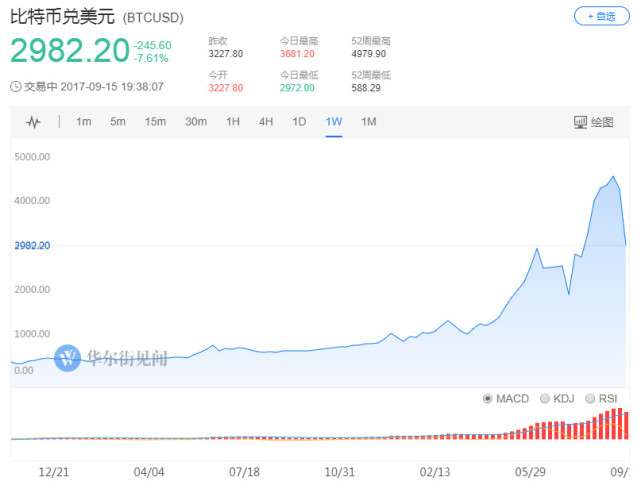Switch to the 30m timeframe
The image size is (641, 481).
196,122
